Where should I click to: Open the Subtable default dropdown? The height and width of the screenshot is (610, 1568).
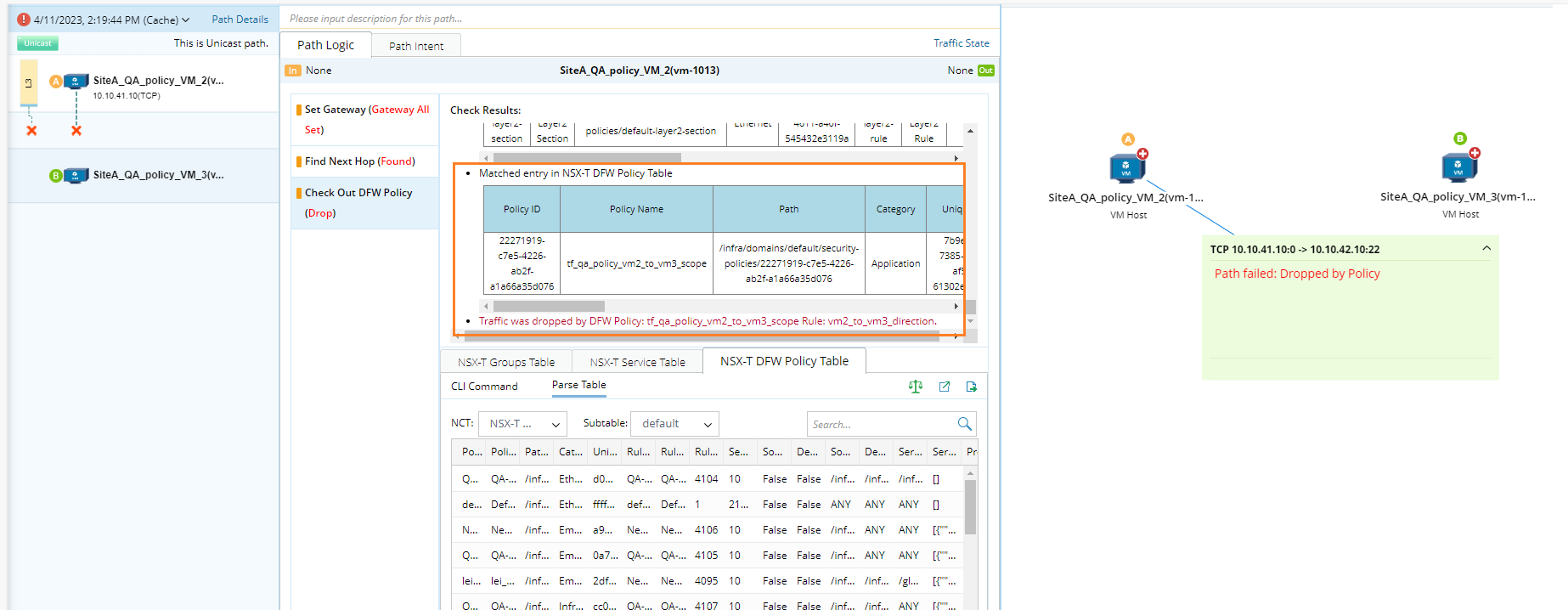point(675,424)
